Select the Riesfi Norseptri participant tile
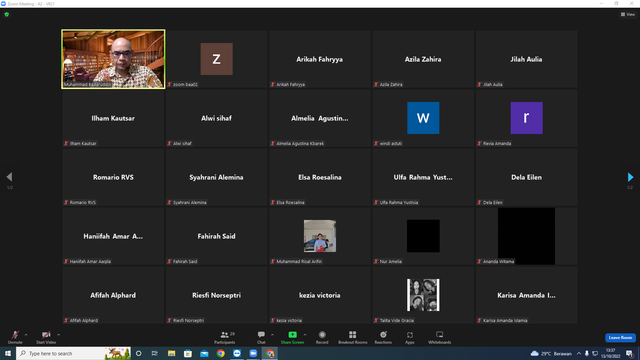 coord(216,295)
